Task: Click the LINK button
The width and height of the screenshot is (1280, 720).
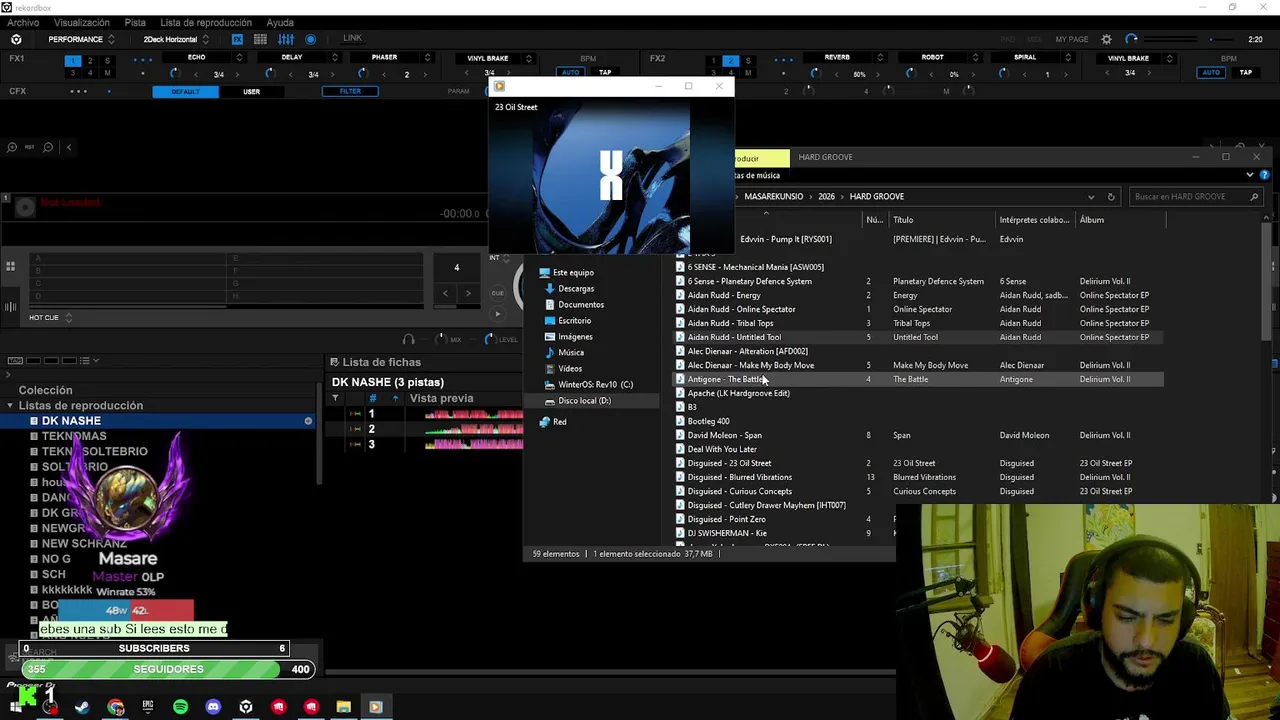Action: click(352, 39)
